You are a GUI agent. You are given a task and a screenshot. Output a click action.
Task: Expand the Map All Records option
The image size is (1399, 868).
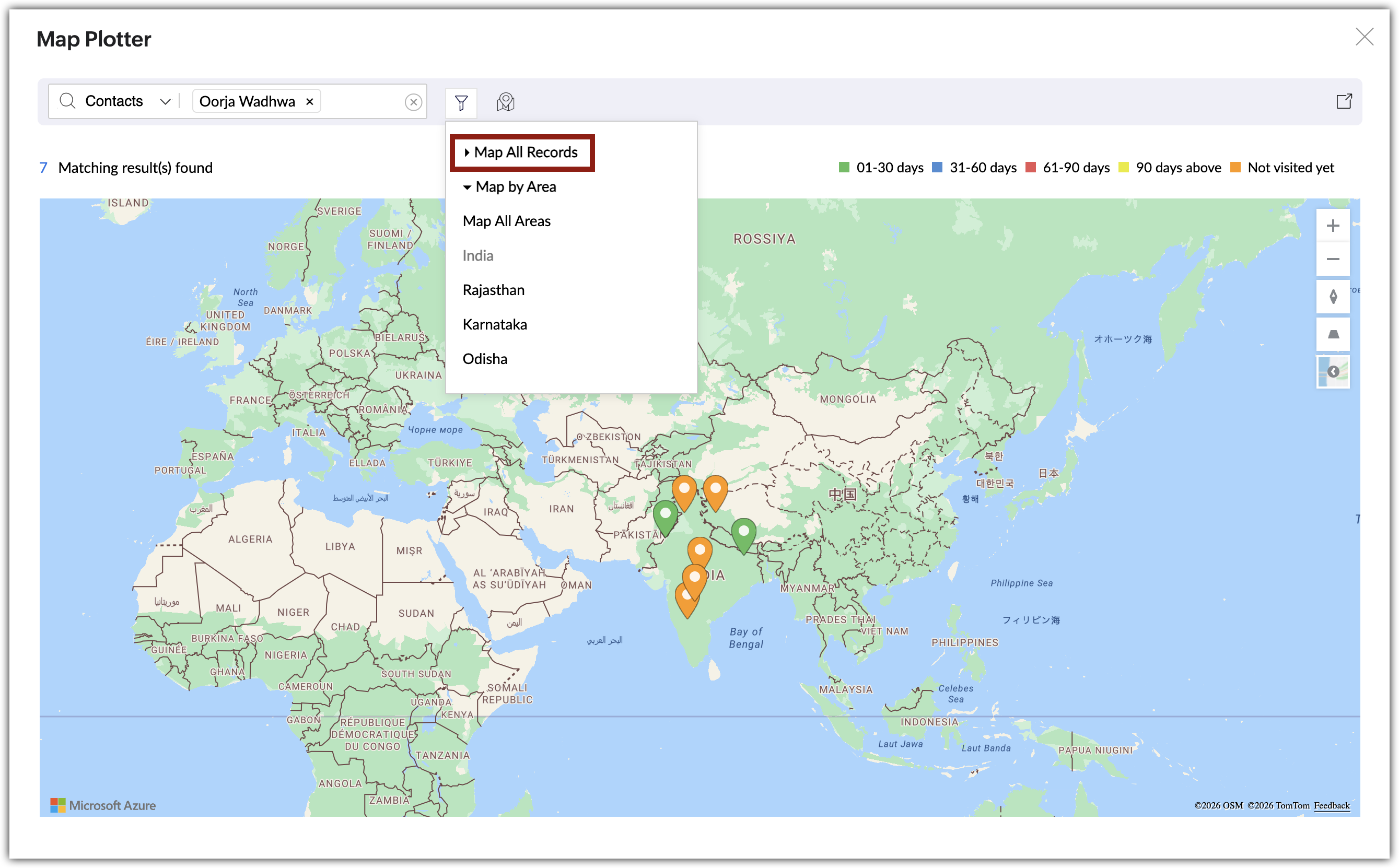click(x=522, y=153)
